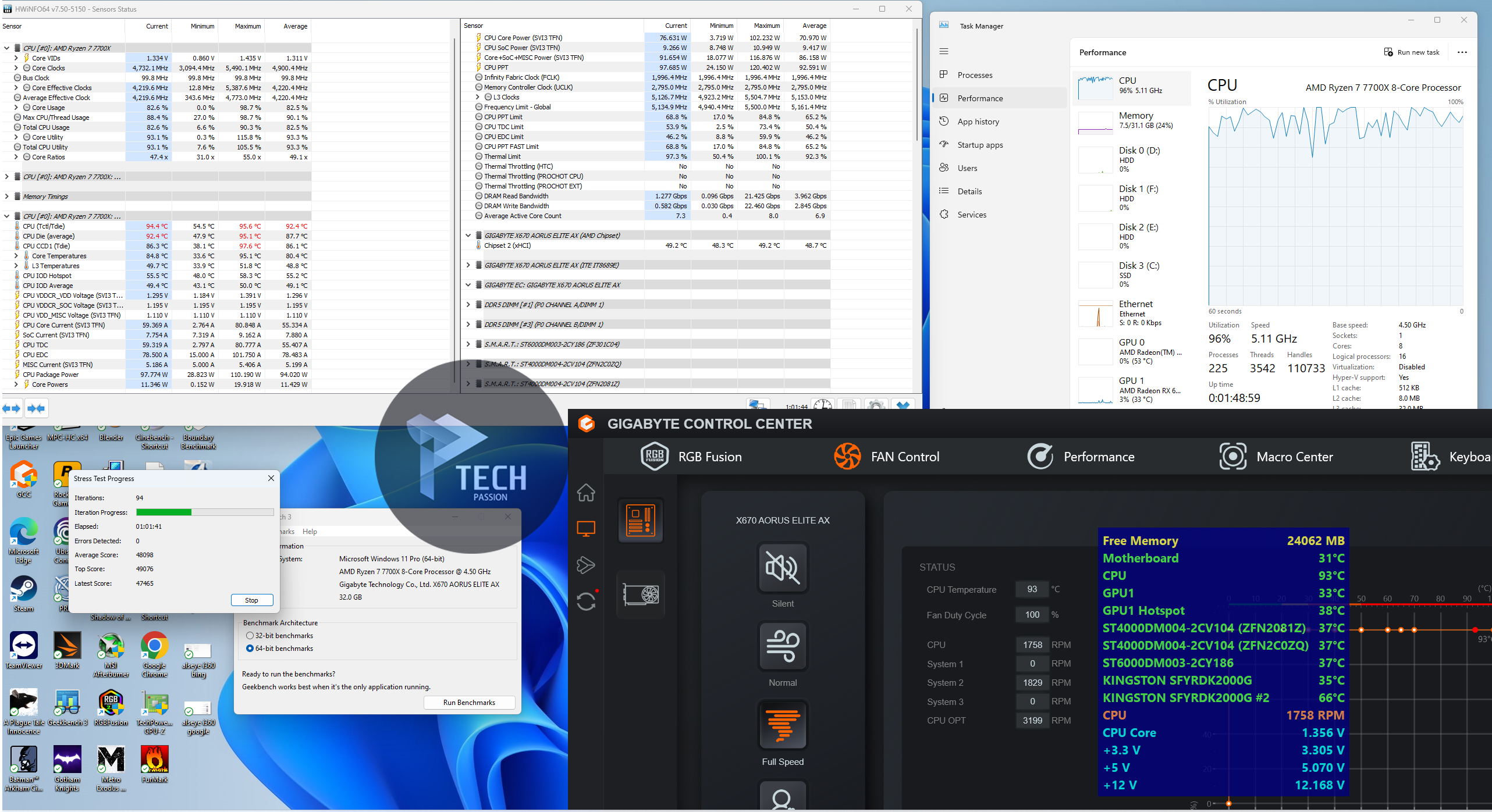Select the Normal fan mode icon

783,646
